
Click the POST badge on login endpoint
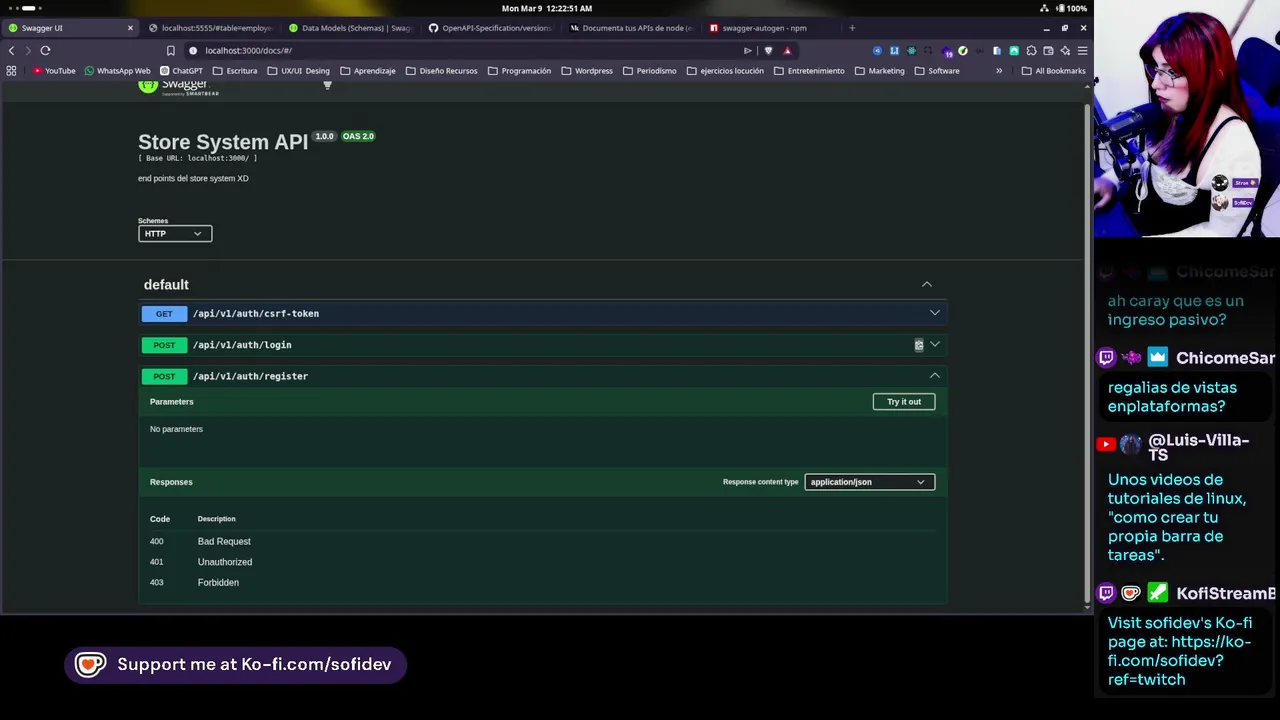164,345
